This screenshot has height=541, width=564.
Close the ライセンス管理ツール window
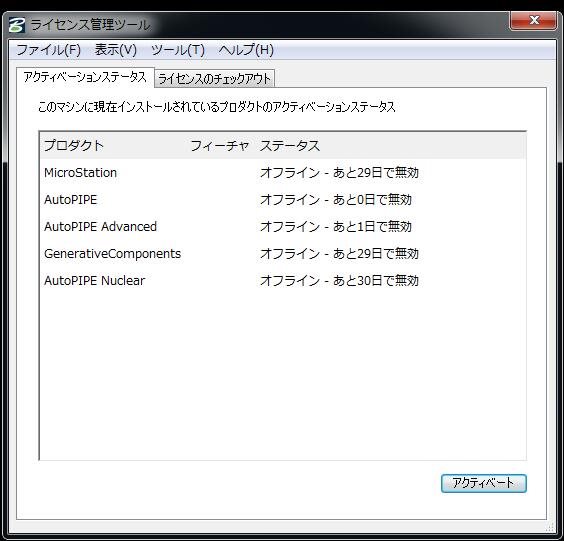click(533, 21)
